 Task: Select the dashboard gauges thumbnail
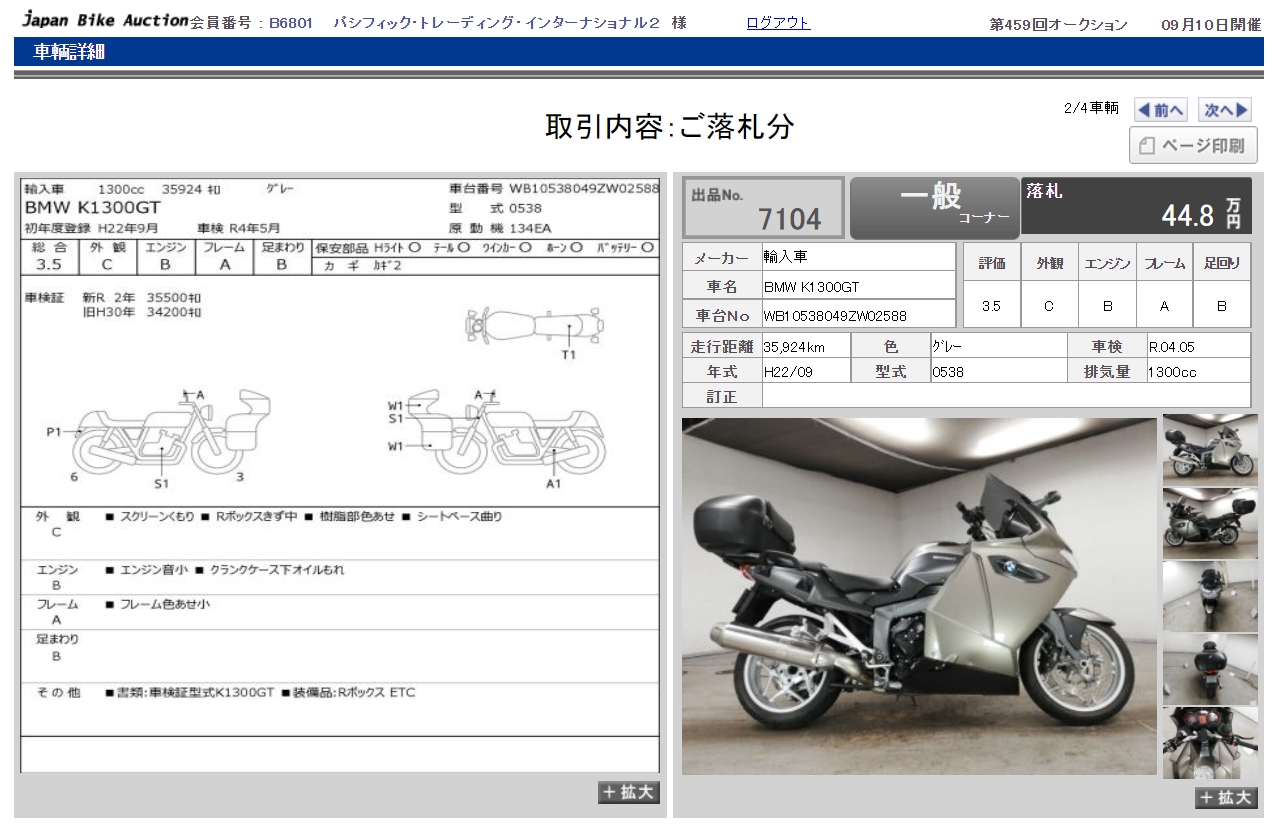[1210, 742]
